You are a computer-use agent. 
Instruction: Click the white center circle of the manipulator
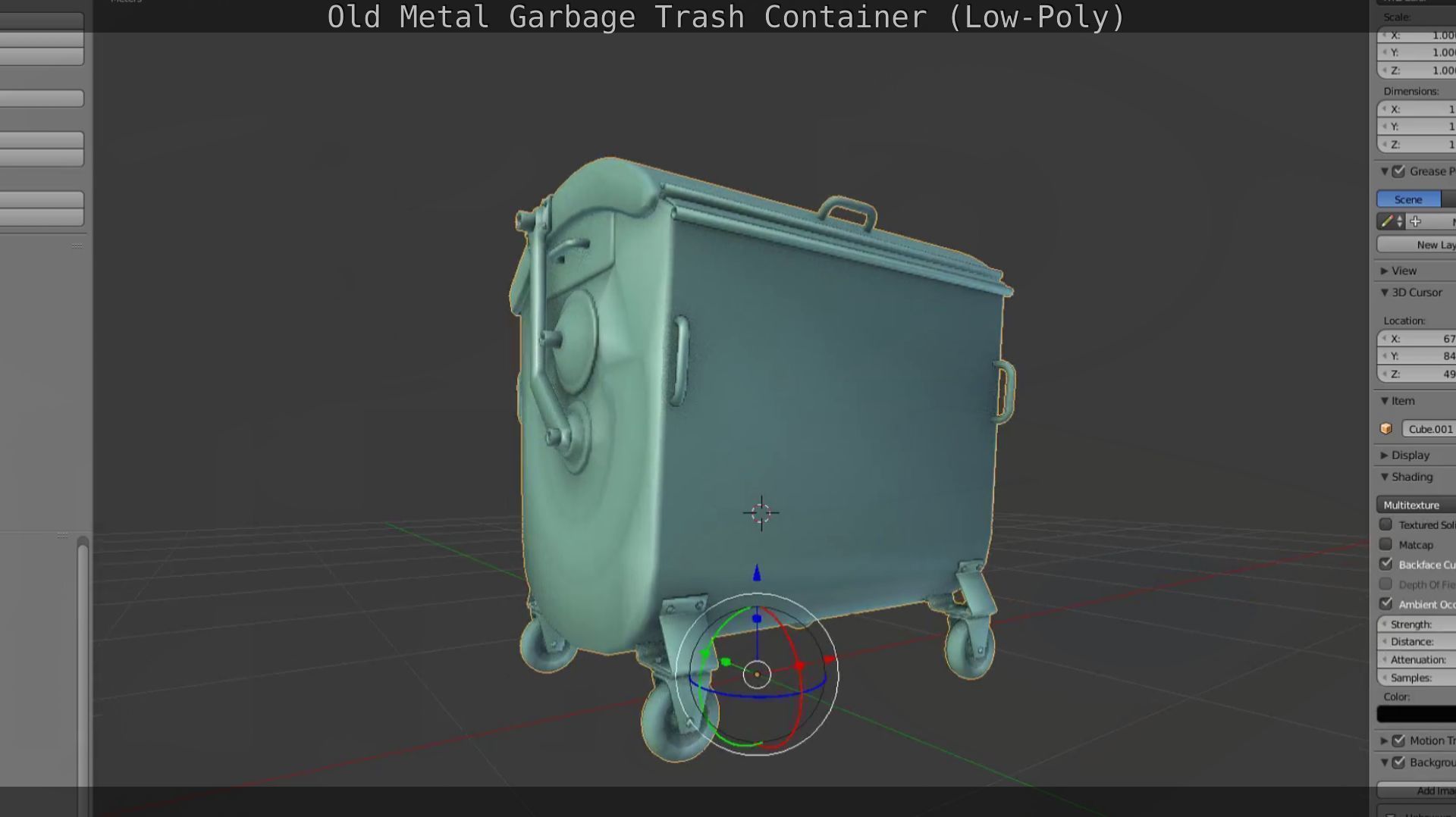point(757,674)
